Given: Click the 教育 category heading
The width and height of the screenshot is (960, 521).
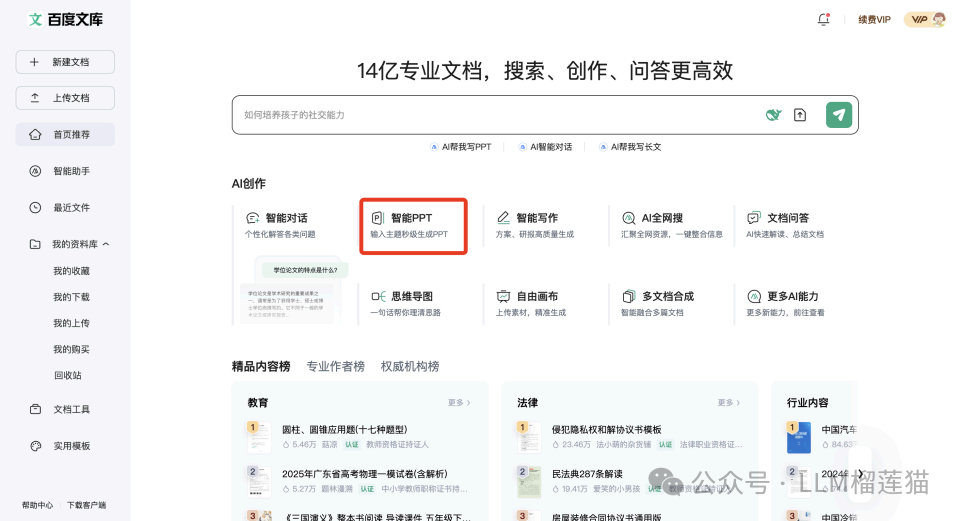Looking at the screenshot, I should point(258,403).
